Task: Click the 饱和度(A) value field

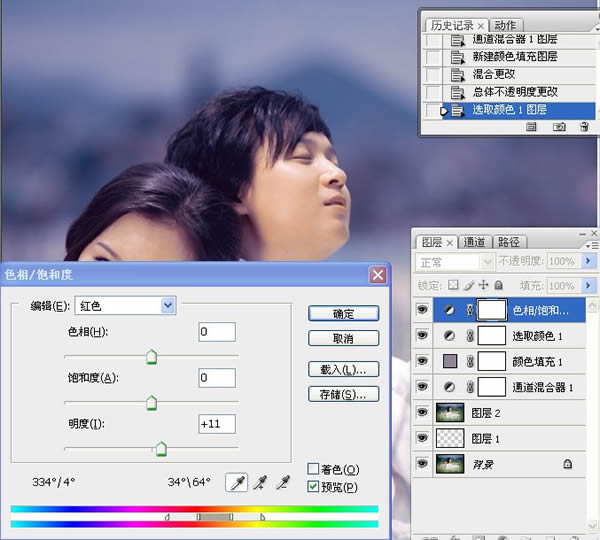Action: [x=217, y=378]
